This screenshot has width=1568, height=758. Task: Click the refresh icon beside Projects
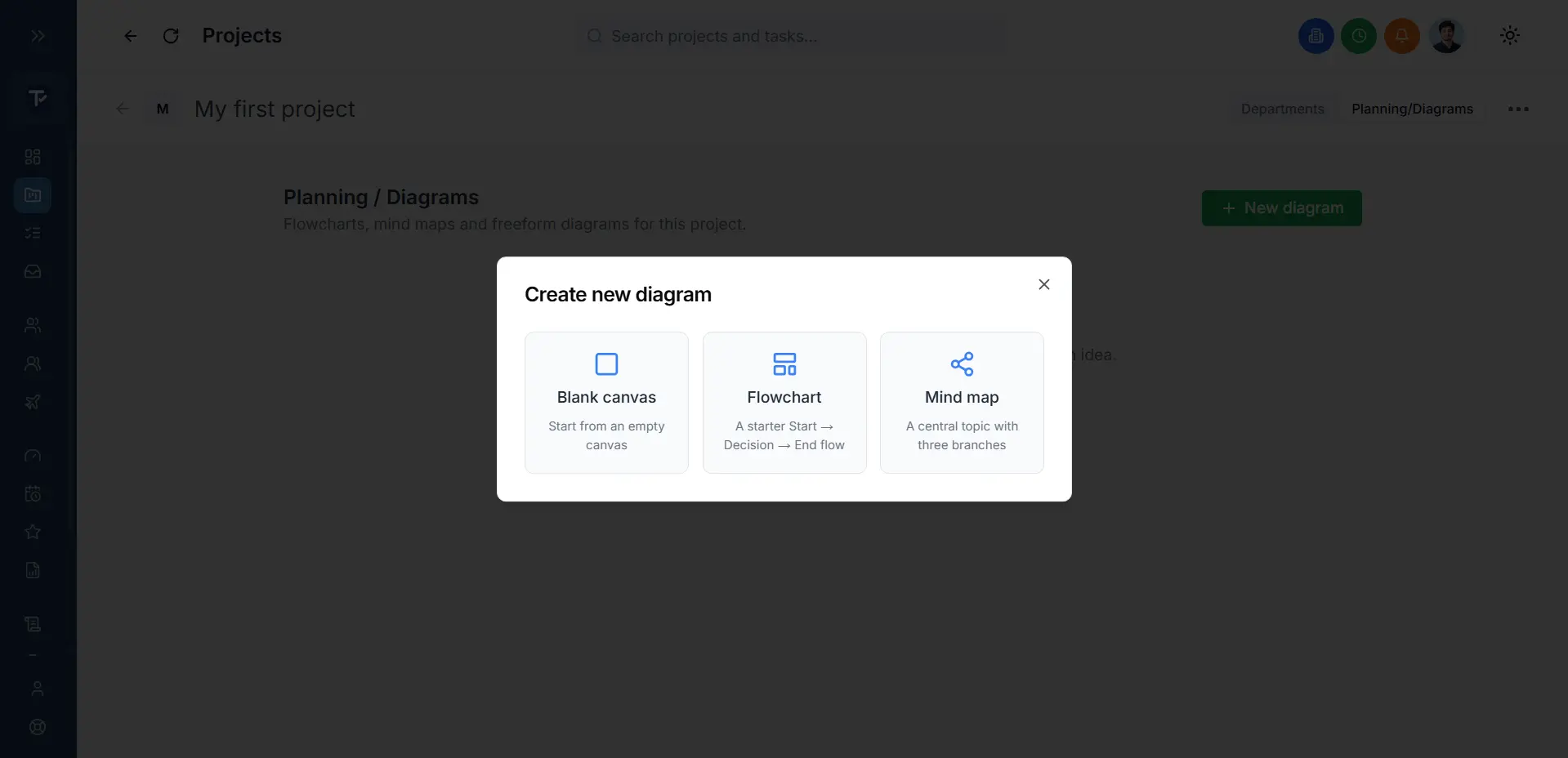coord(171,36)
